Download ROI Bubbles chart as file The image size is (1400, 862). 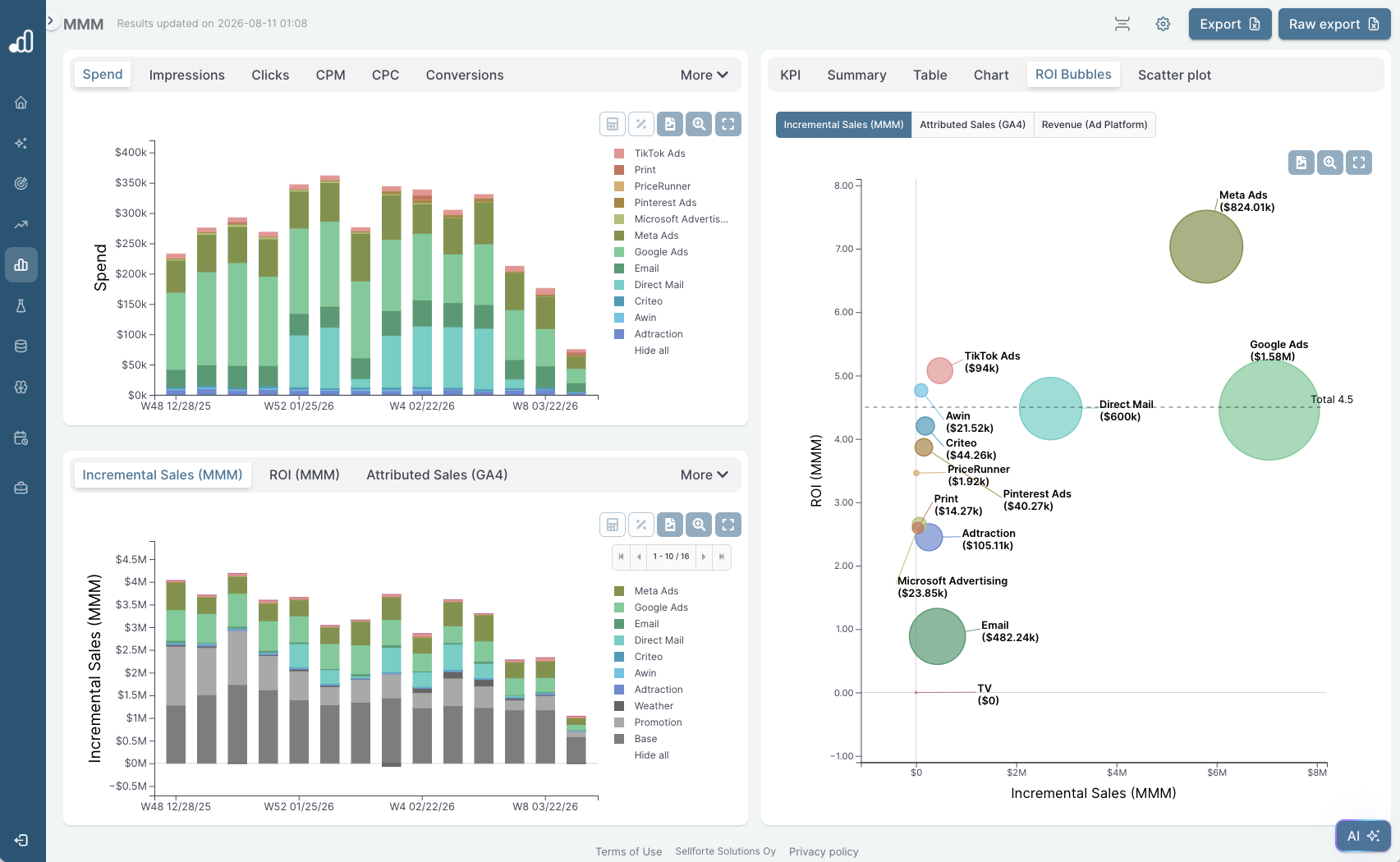tap(1301, 163)
